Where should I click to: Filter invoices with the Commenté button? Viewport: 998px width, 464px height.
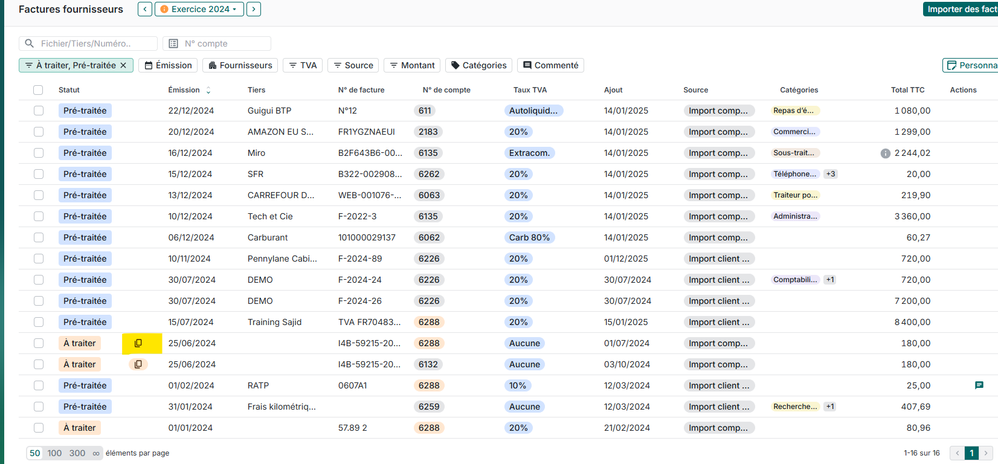pos(550,65)
